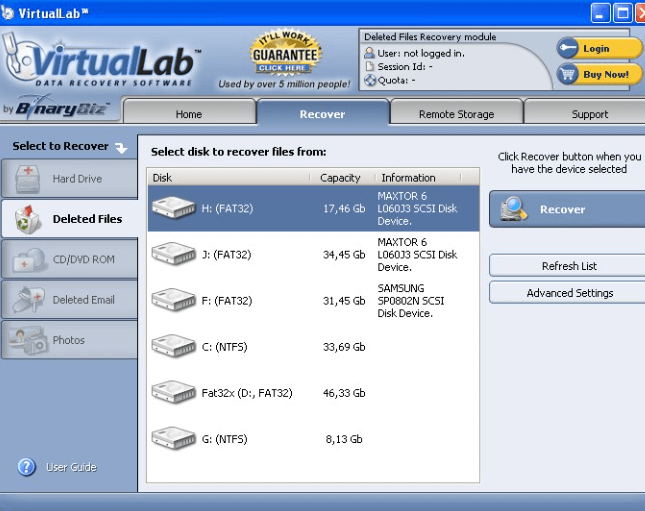Select the H: (FAT32) disk row
This screenshot has height=511, width=645.
click(313, 208)
